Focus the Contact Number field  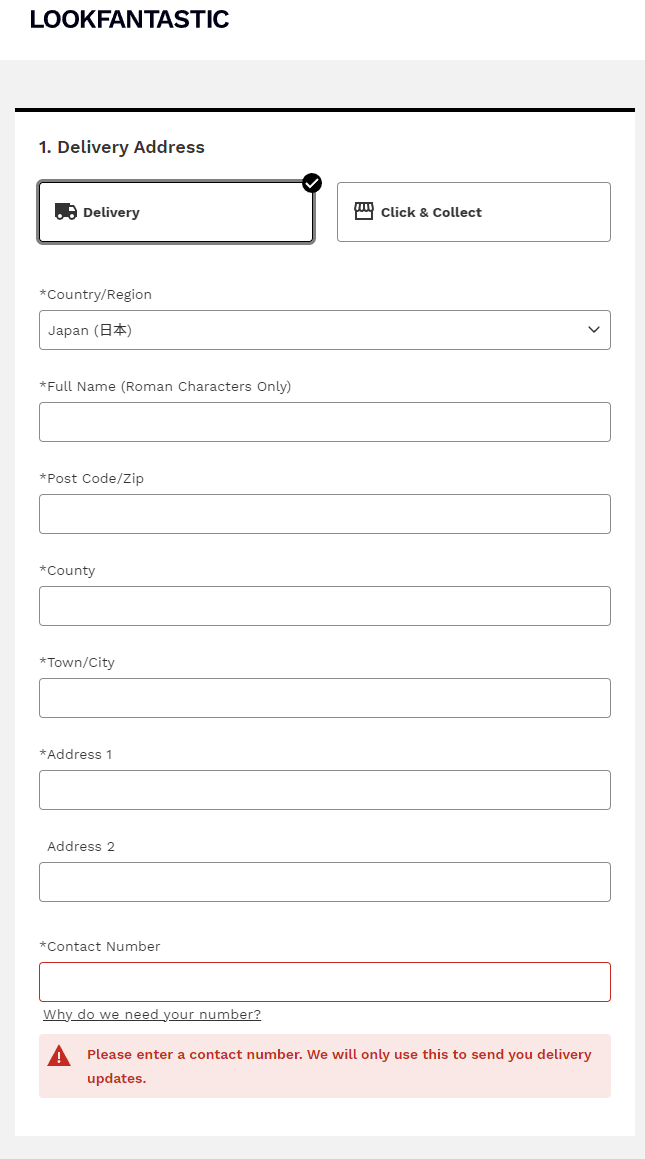pyautogui.click(x=325, y=982)
